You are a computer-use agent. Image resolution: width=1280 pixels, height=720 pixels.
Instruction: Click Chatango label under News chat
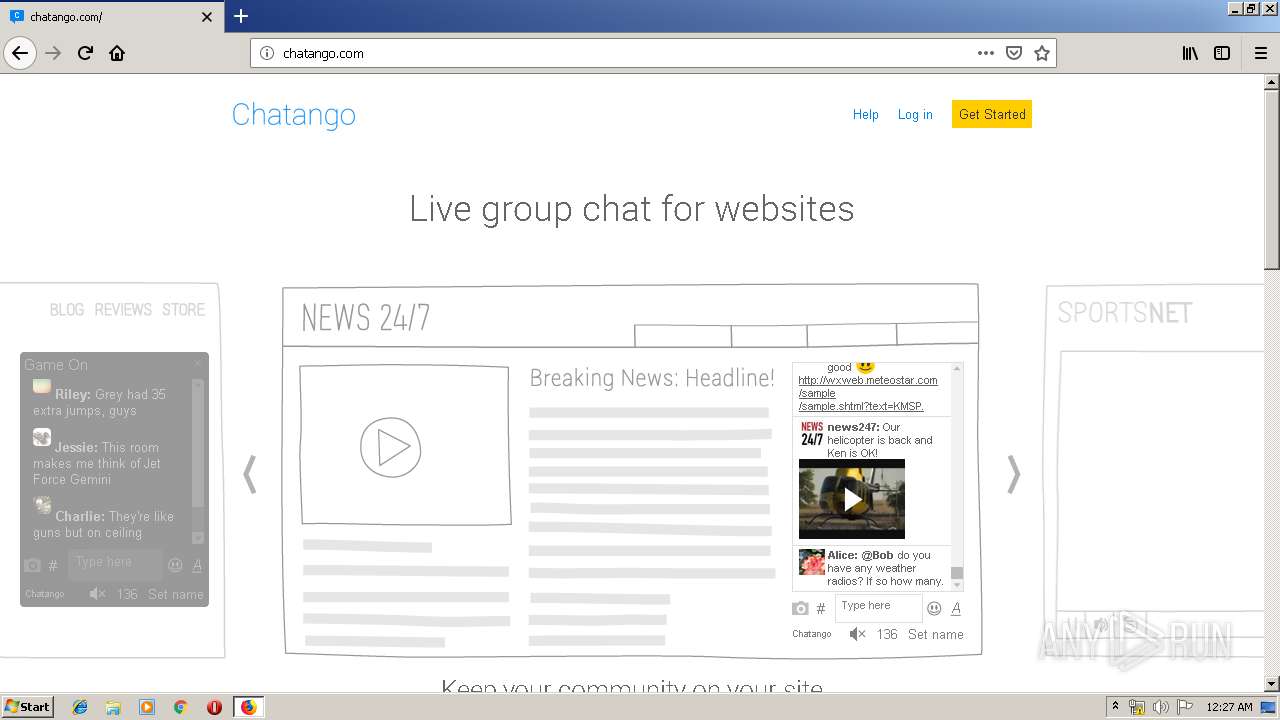click(812, 634)
